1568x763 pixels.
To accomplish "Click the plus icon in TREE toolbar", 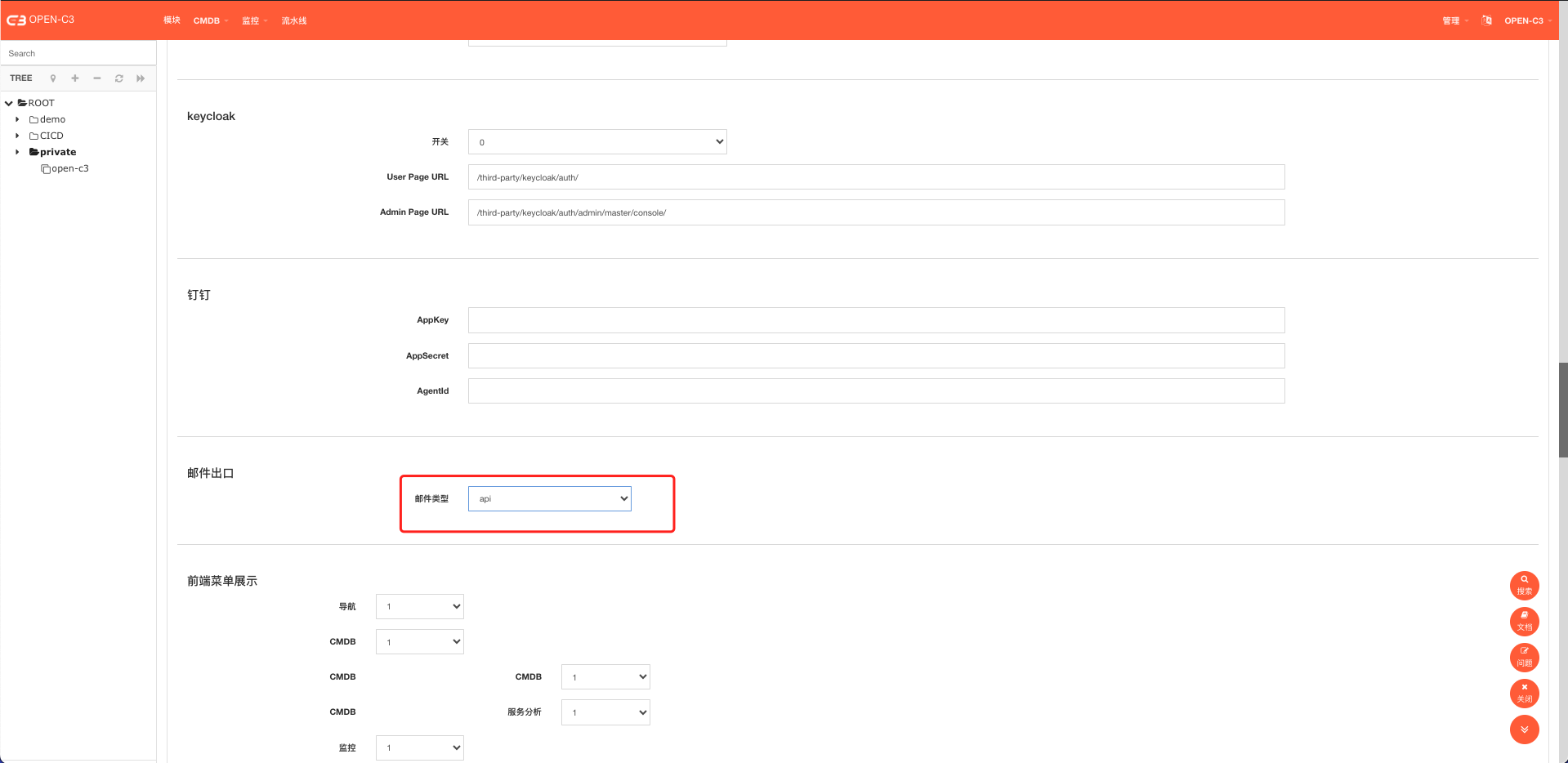I will click(75, 78).
